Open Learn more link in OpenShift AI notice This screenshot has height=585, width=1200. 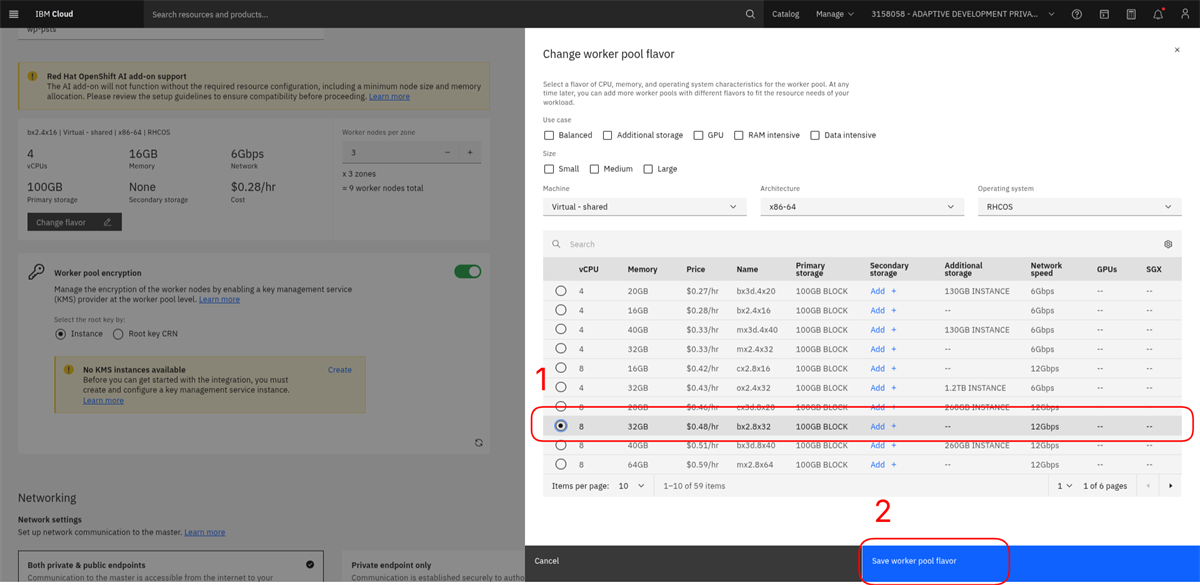click(x=389, y=97)
